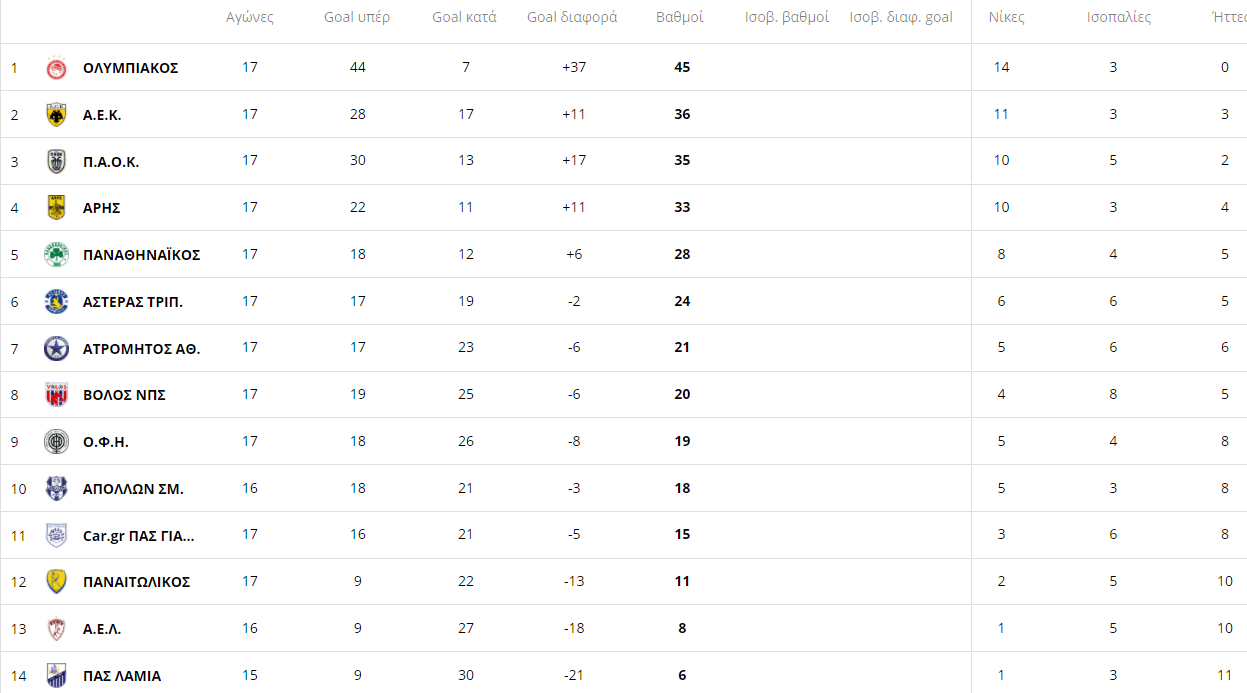Click the ΑΡΗΣ yellow crest icon
Screen dimensions: 1247x693
[56, 208]
